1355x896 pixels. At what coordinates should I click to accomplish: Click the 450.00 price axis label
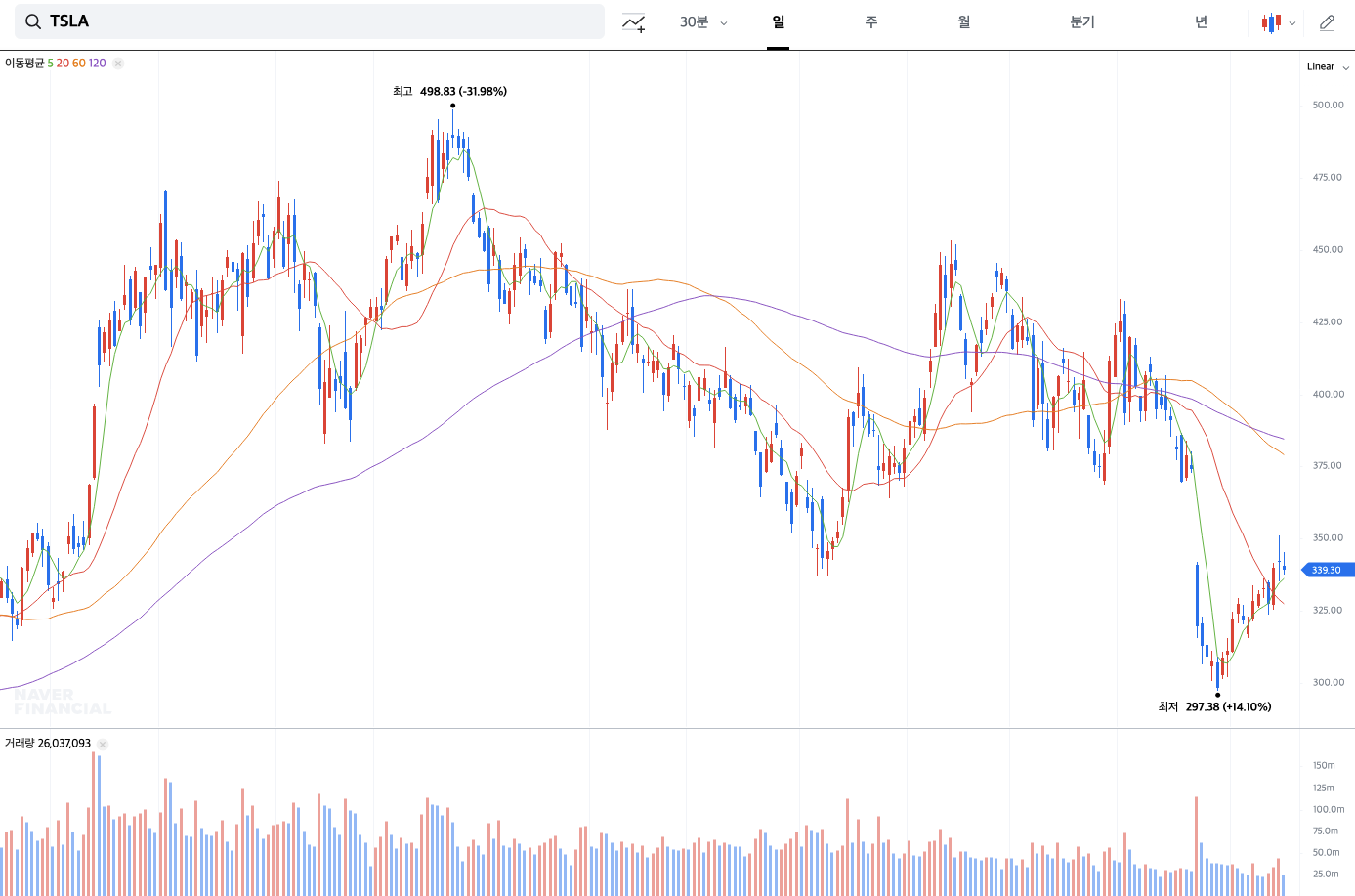[x=1329, y=249]
